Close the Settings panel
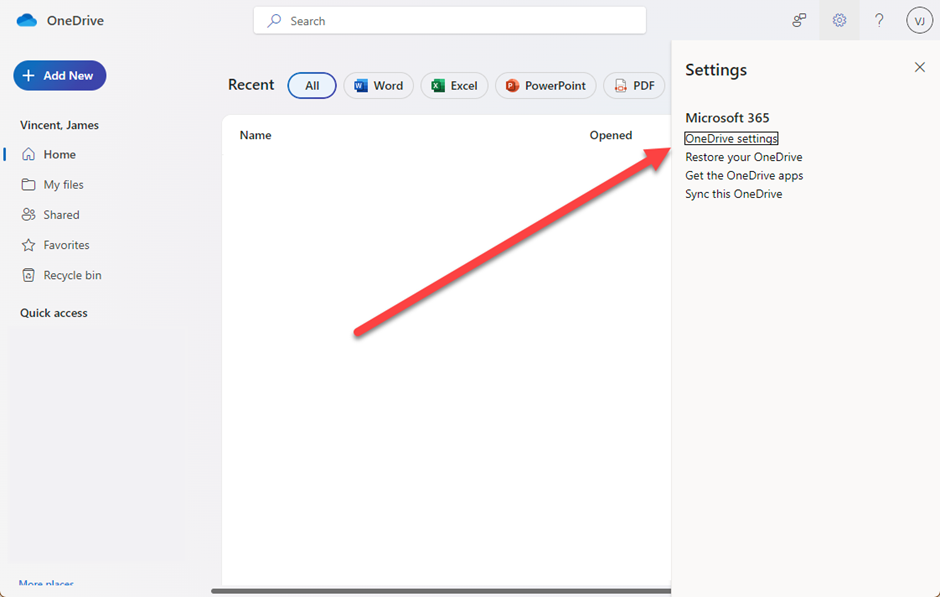This screenshot has width=940, height=597. pyautogui.click(x=920, y=67)
